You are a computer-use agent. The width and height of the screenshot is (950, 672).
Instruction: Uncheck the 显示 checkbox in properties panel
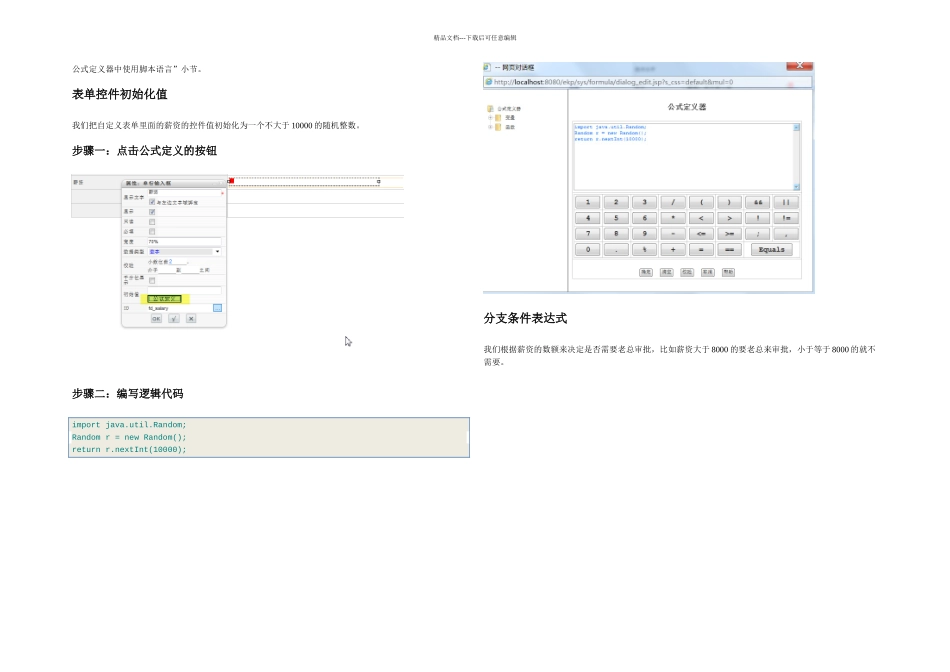pyautogui.click(x=152, y=212)
